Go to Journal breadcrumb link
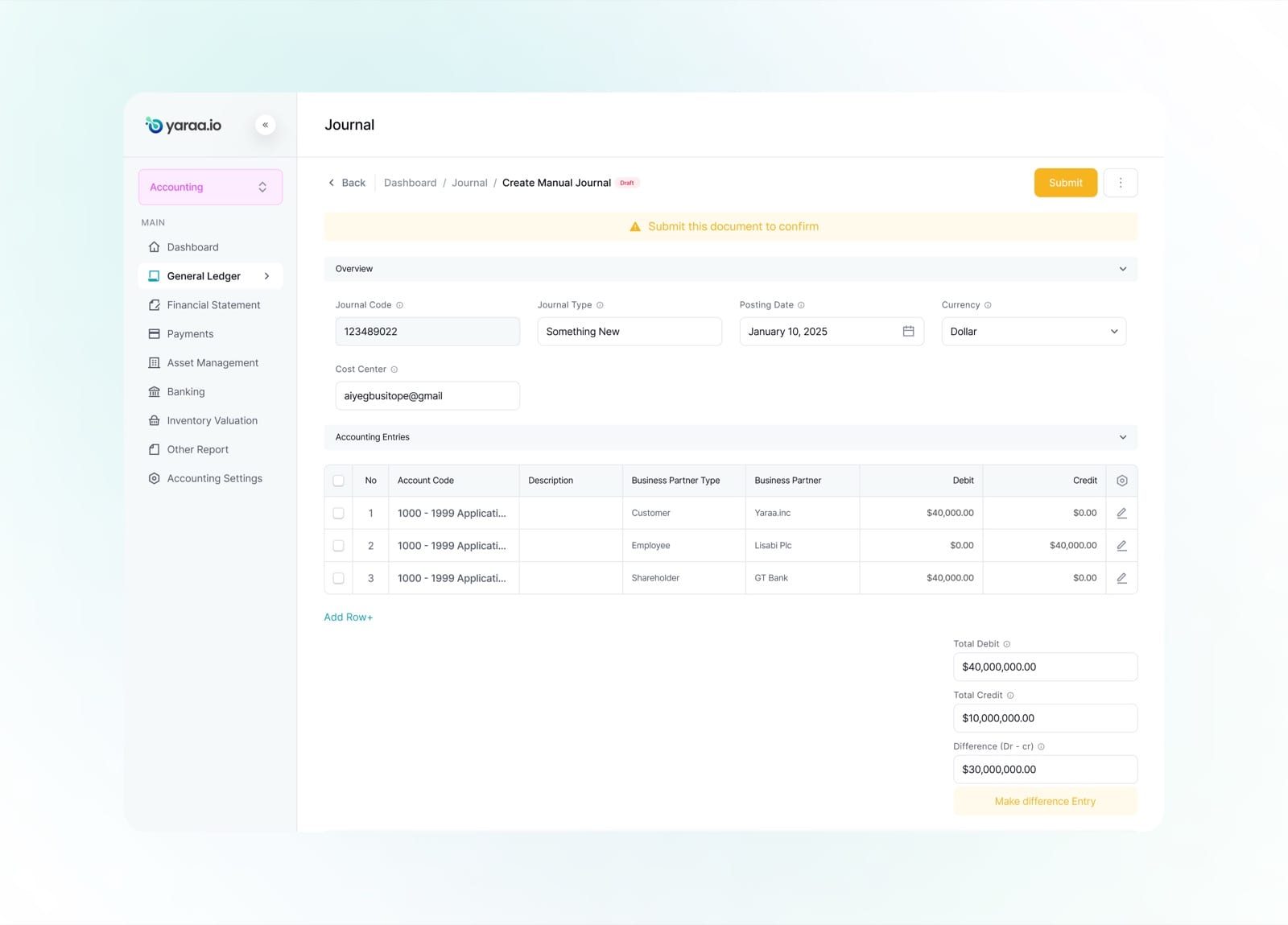This screenshot has height=925, width=1288. pyautogui.click(x=469, y=183)
